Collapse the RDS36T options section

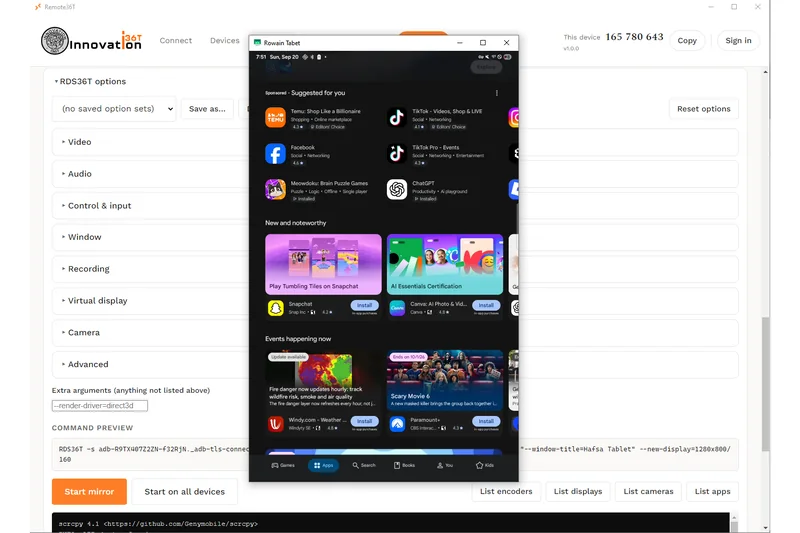tap(90, 82)
